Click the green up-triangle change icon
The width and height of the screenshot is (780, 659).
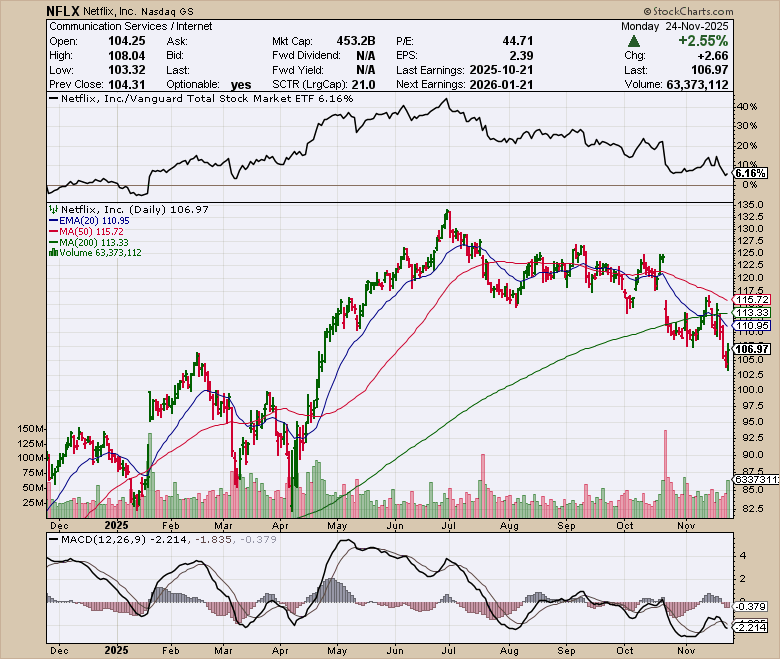coord(634,41)
